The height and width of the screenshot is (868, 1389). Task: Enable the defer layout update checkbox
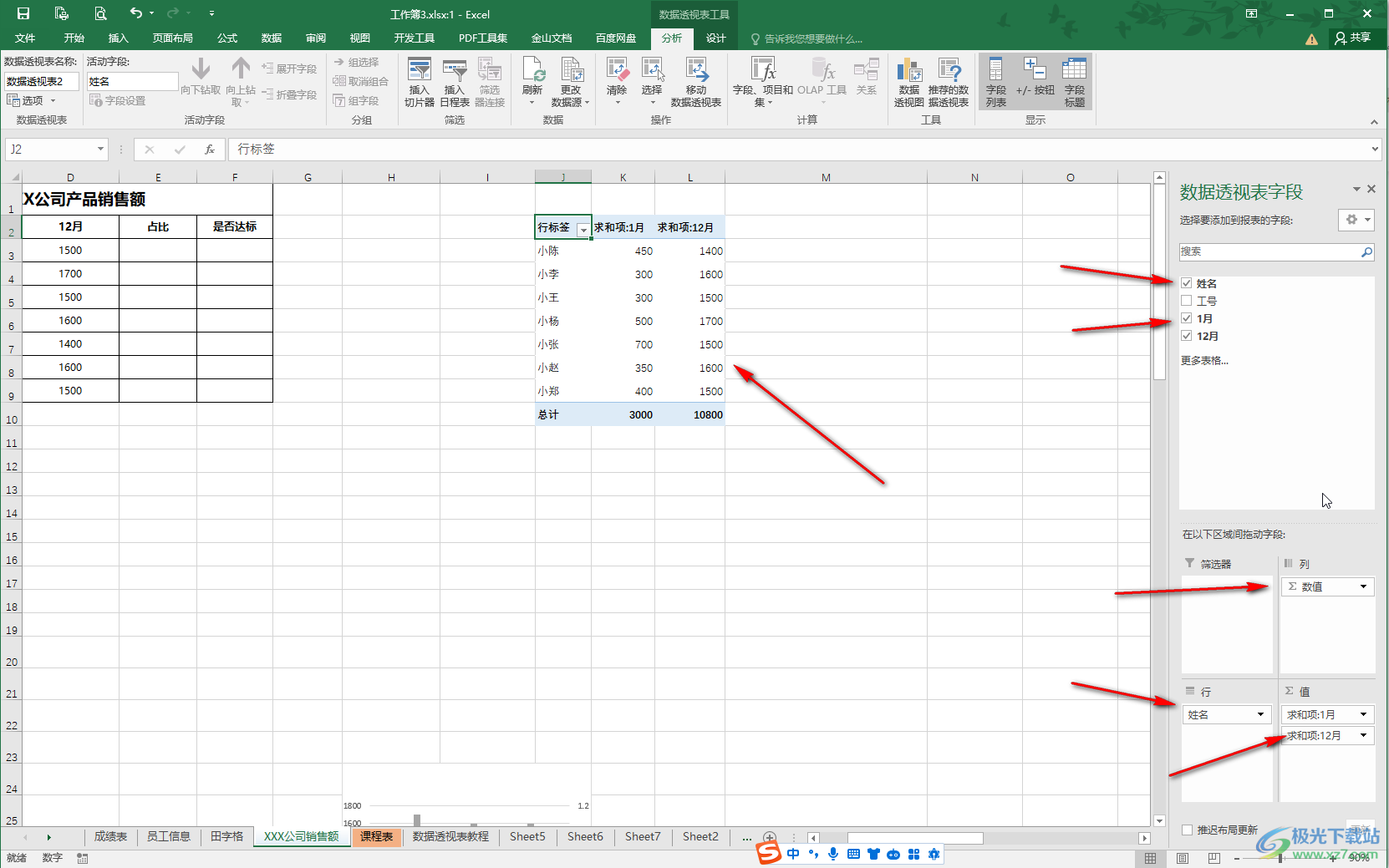[x=1187, y=830]
